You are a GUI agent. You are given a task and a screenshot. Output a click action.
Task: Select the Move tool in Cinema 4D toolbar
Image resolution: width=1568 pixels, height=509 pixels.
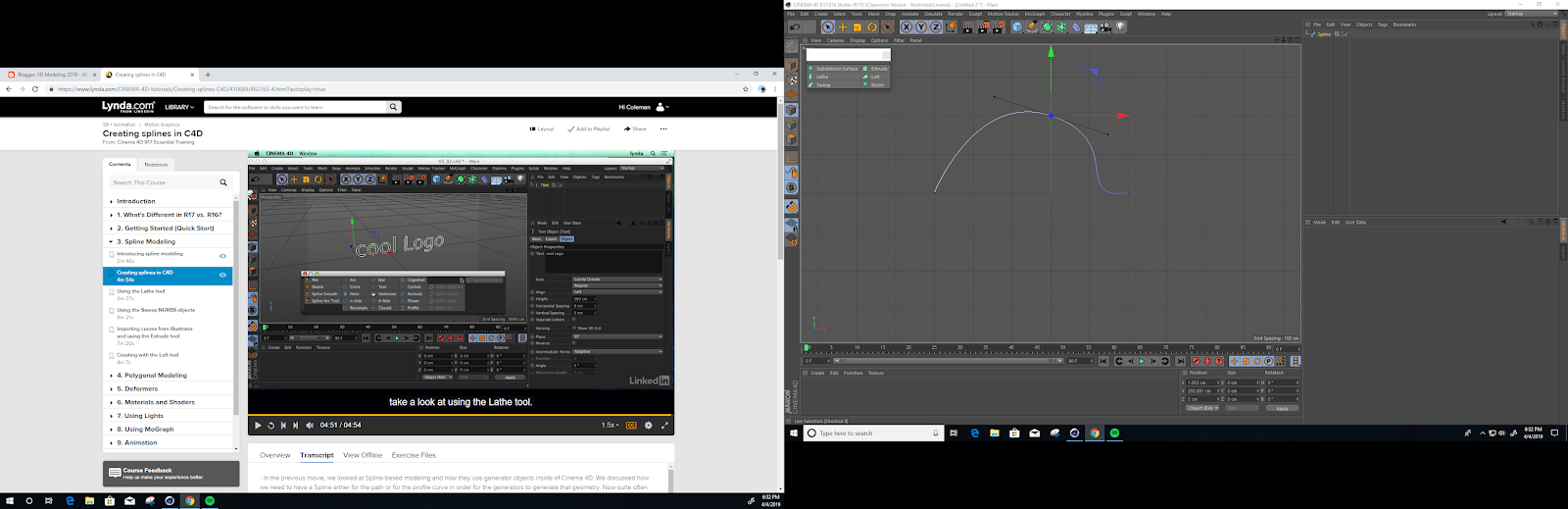click(843, 27)
